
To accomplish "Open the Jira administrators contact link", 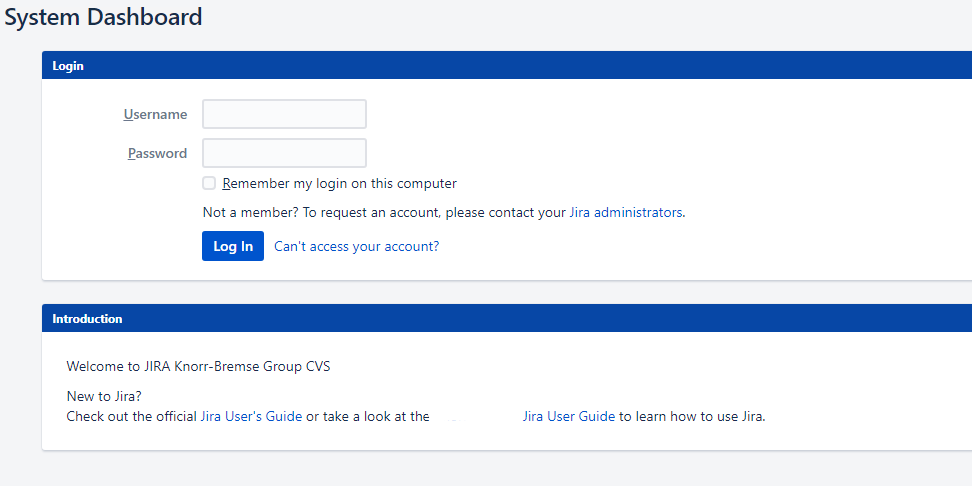I will [x=625, y=213].
